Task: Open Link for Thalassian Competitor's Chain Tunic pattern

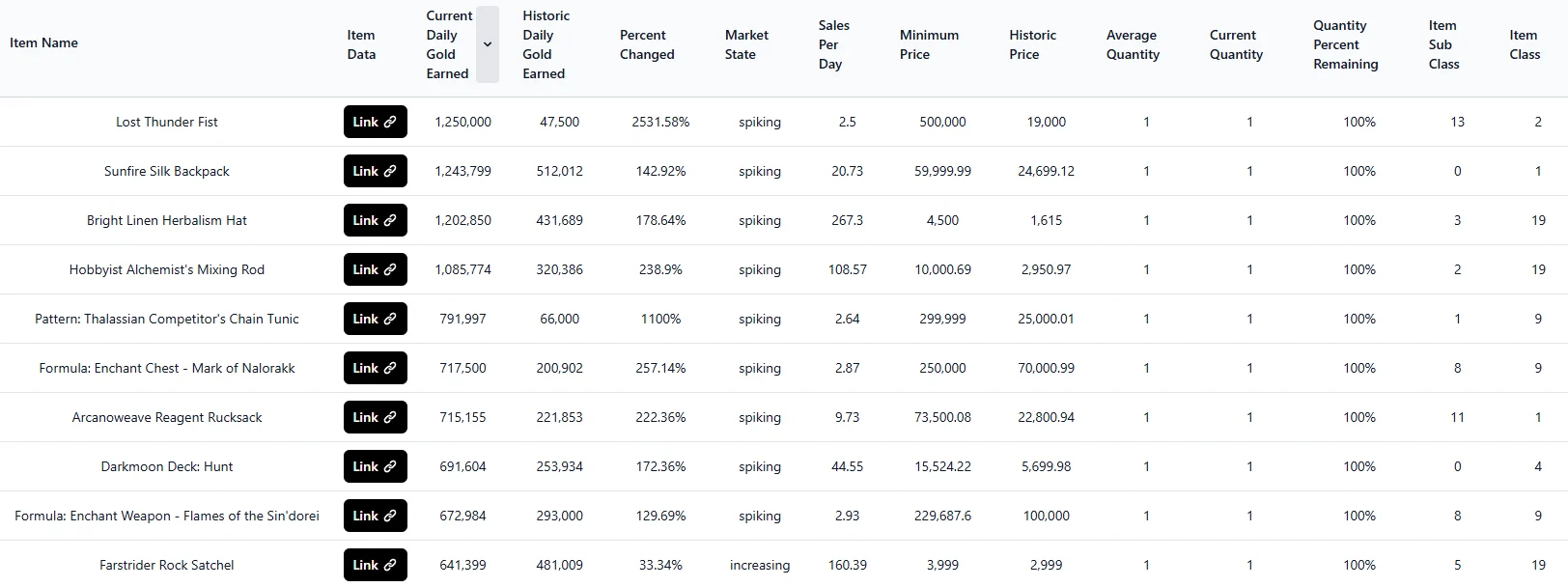Action: (375, 319)
